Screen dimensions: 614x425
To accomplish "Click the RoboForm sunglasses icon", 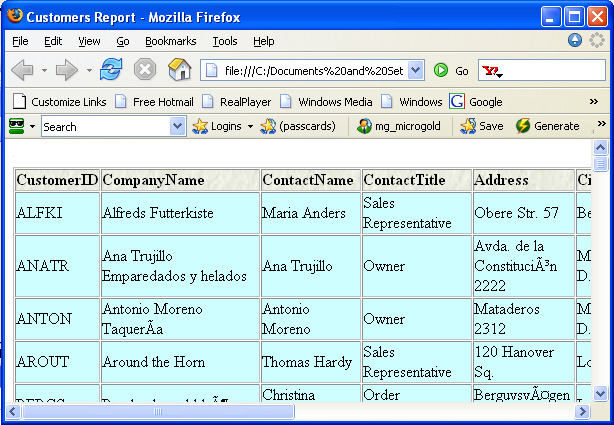I will (17, 126).
